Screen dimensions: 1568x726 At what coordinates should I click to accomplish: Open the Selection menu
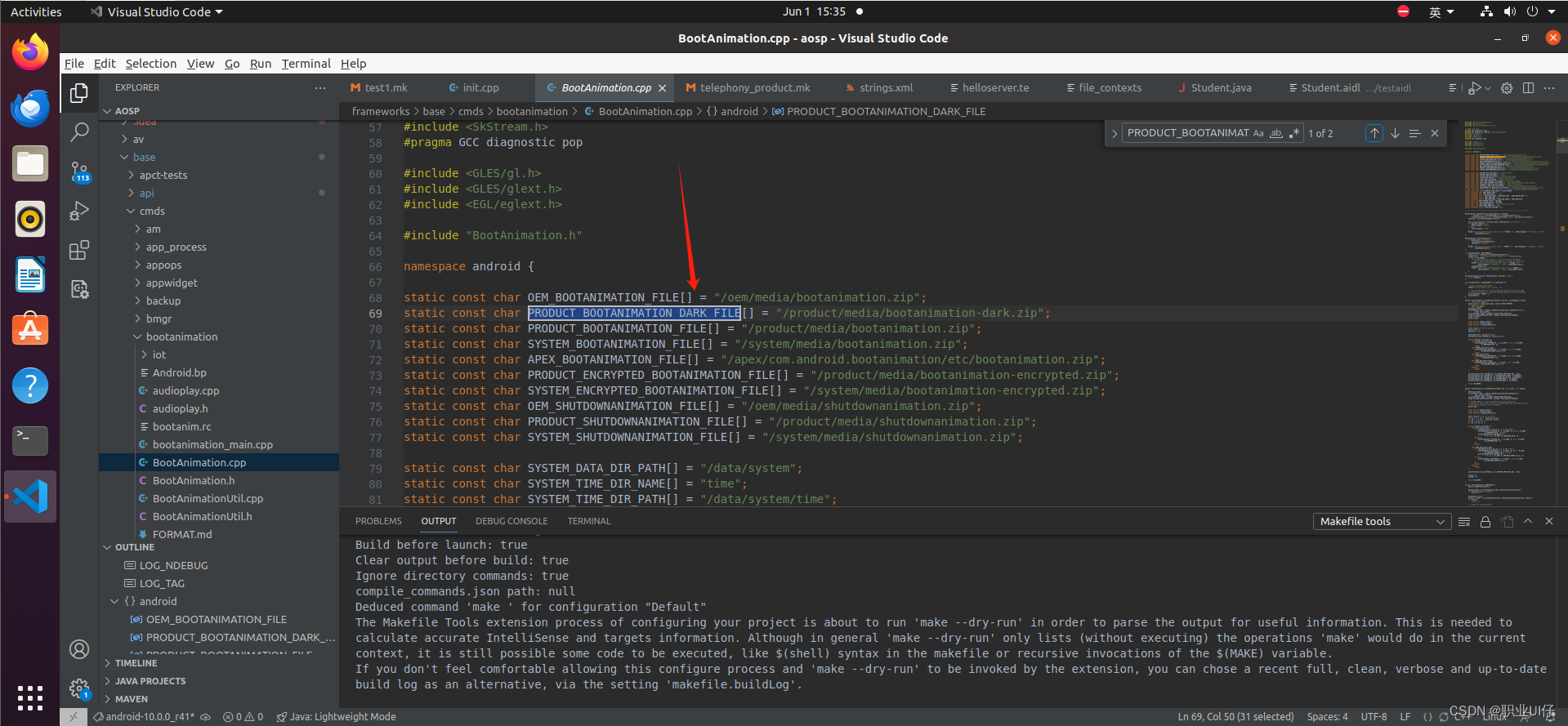pyautogui.click(x=150, y=64)
